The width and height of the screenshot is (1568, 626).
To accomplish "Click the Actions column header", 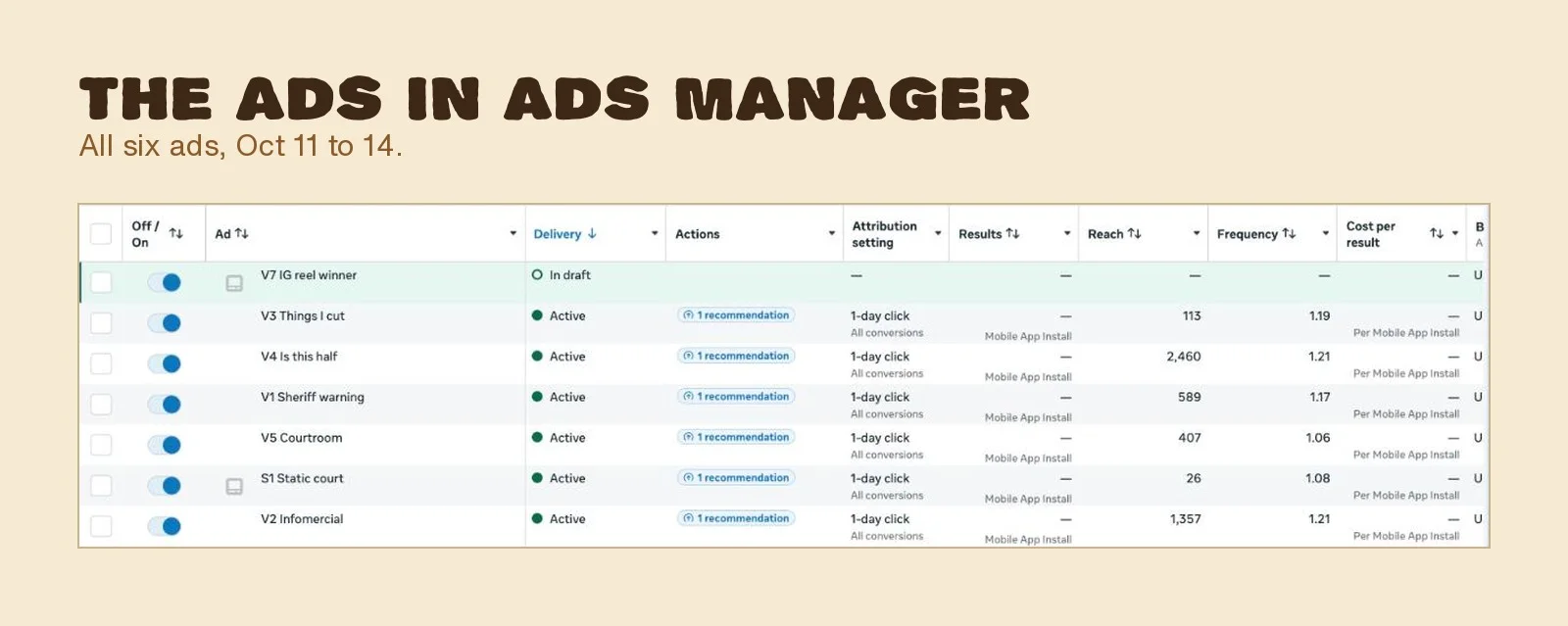I will [x=698, y=234].
